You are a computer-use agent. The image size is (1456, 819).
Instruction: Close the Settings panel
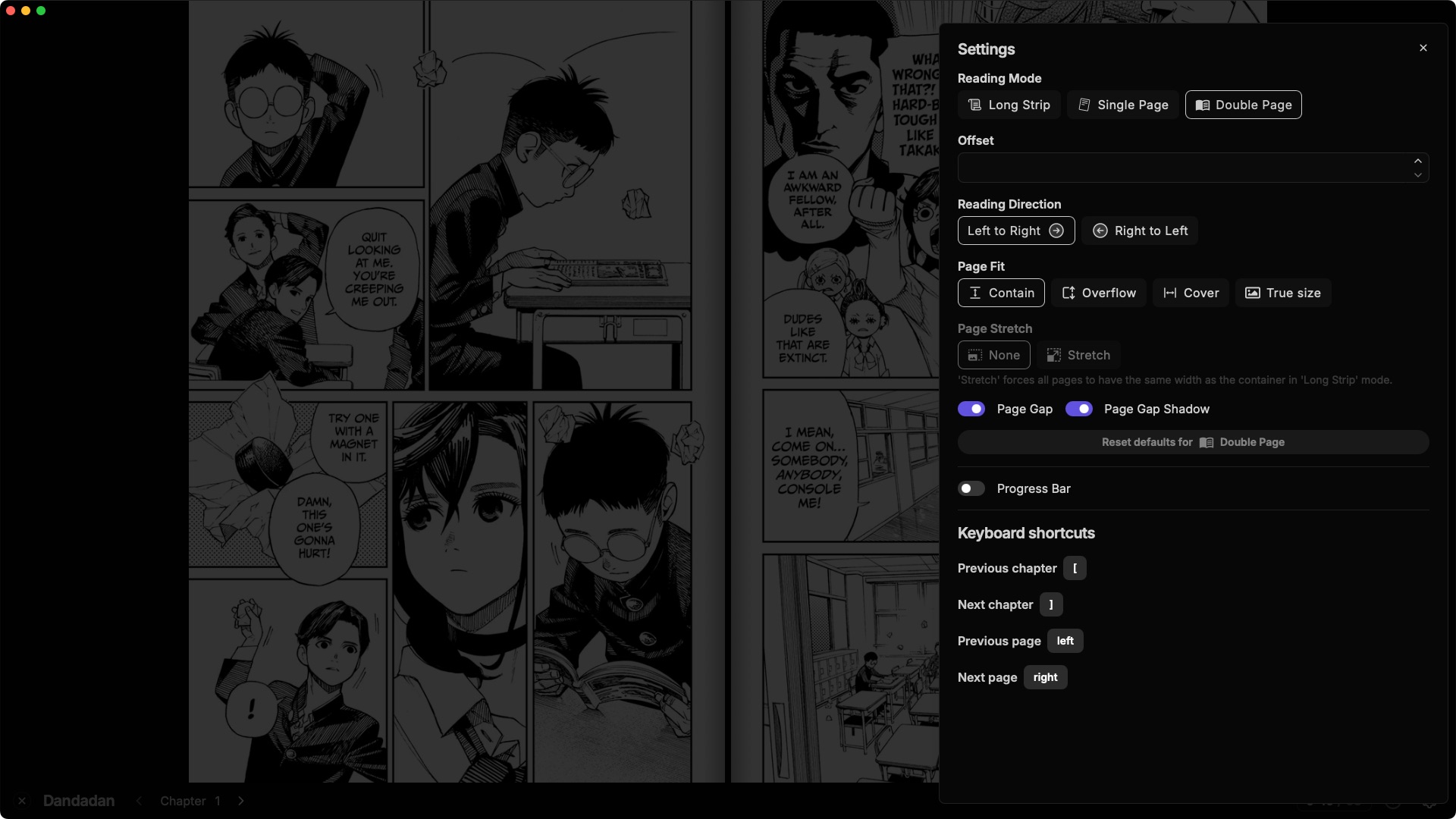[x=1423, y=47]
